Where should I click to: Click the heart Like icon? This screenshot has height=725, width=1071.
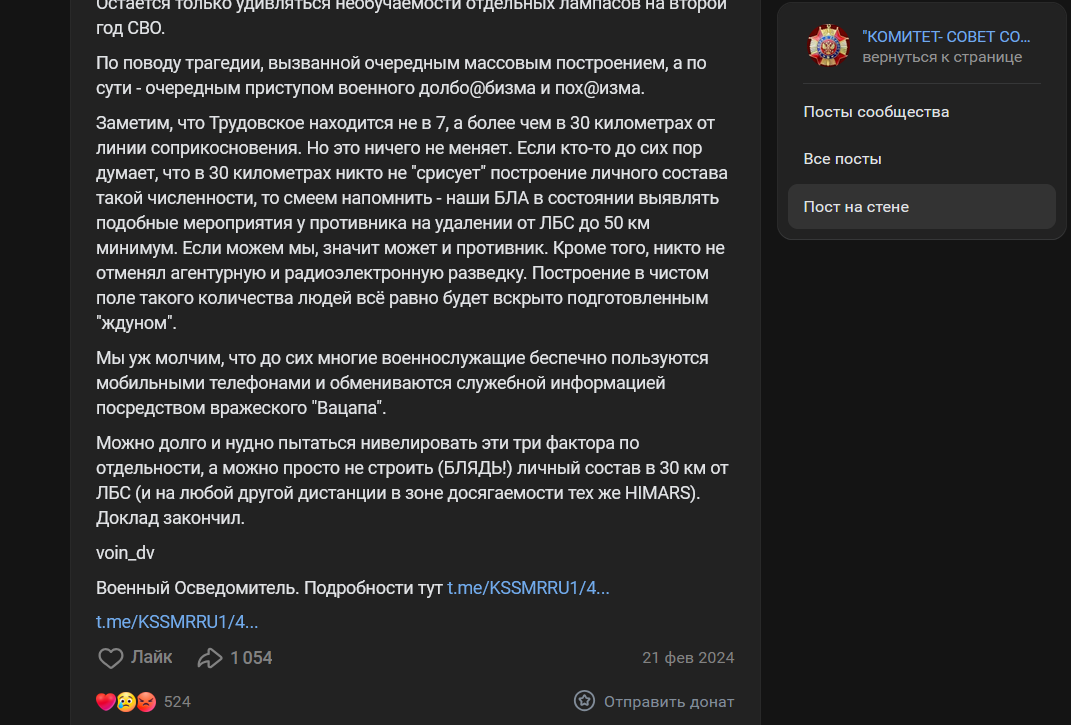pos(110,658)
